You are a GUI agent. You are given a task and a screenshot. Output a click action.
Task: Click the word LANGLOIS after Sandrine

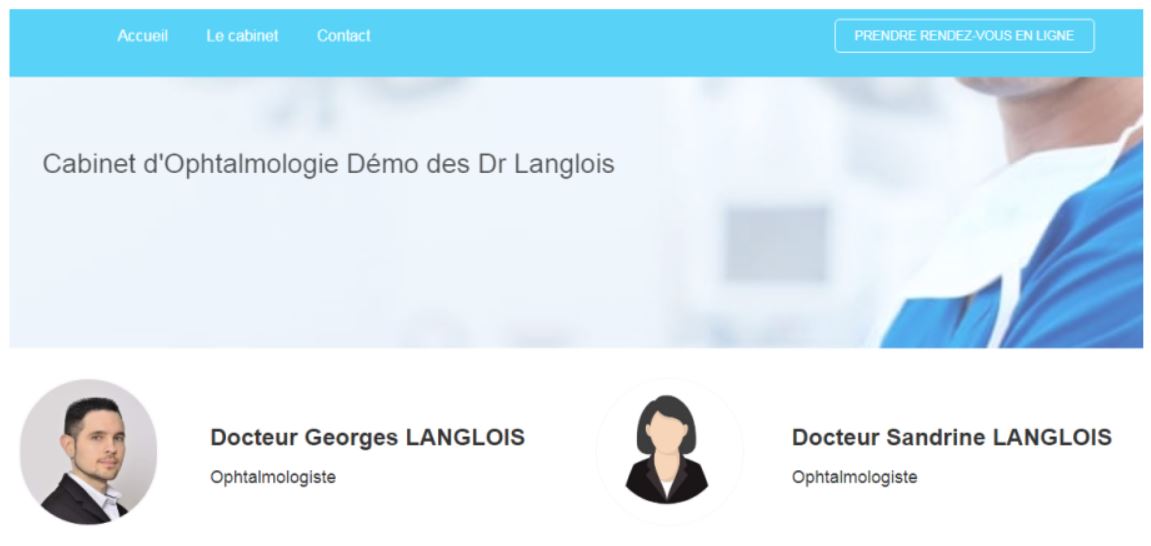[x=1052, y=437]
